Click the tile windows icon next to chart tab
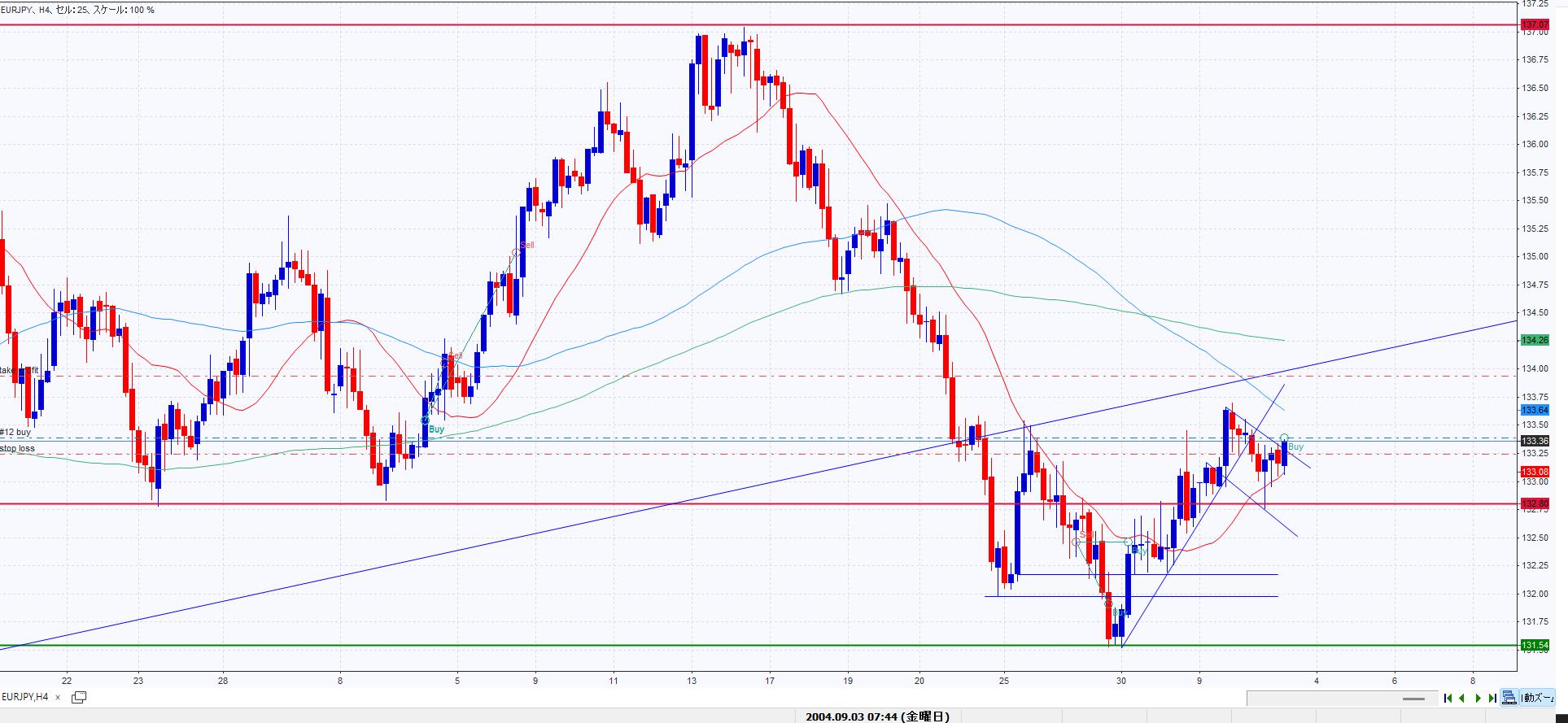 click(79, 697)
